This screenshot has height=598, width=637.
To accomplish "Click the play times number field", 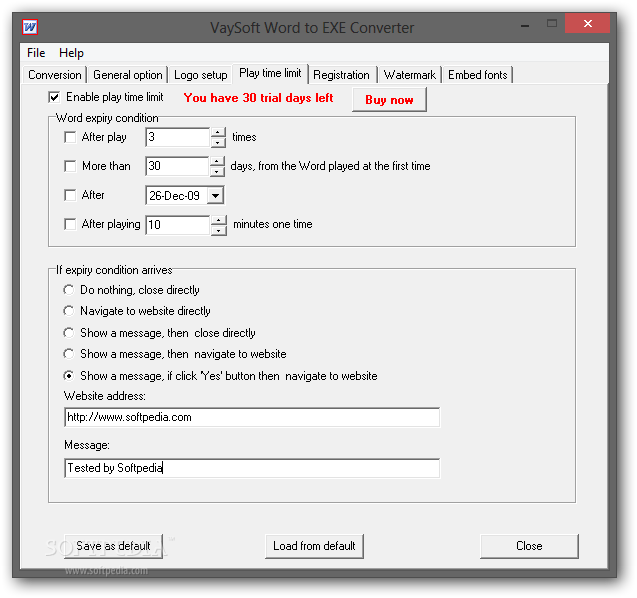I will [178, 137].
